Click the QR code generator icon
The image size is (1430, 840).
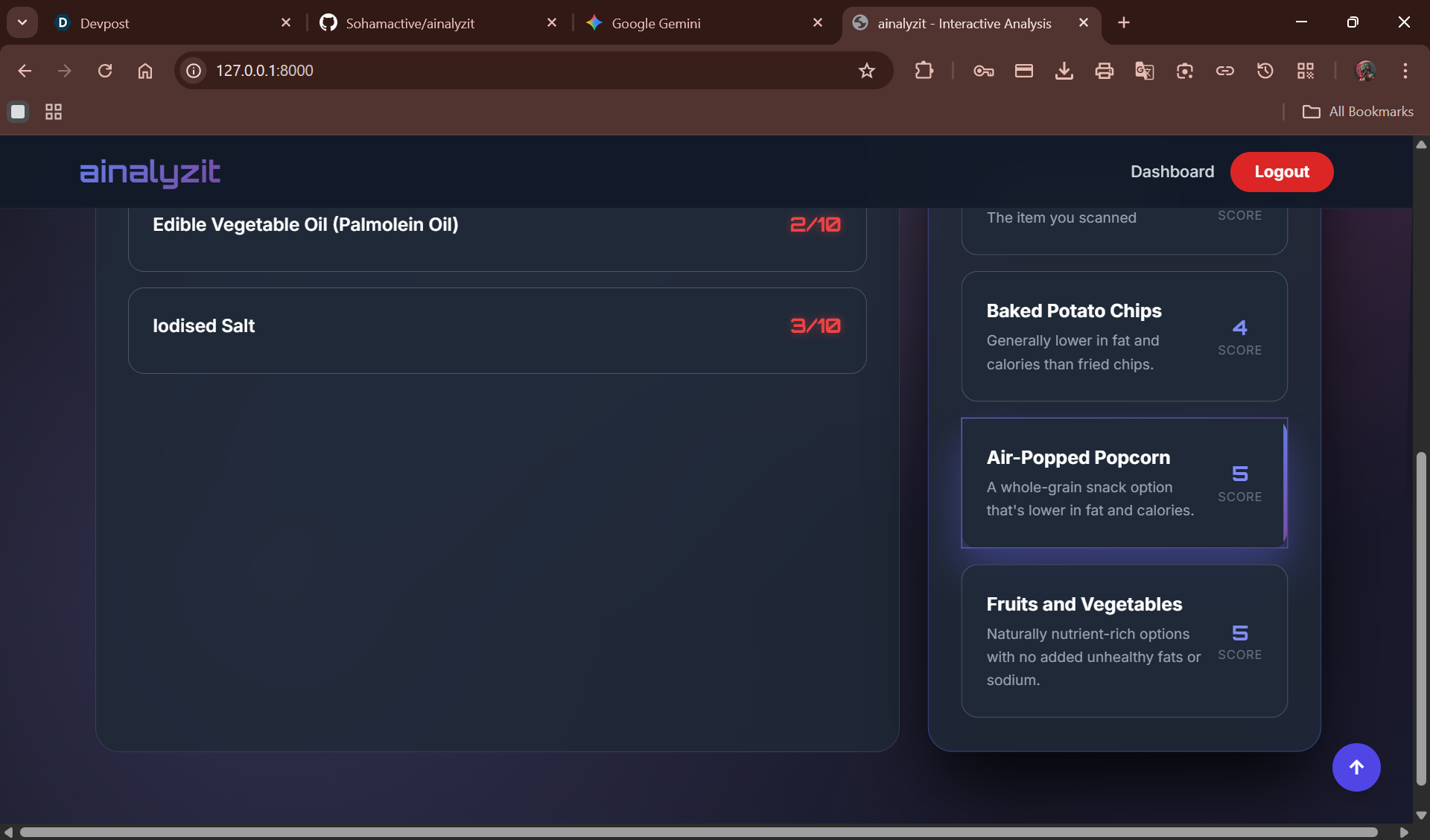tap(1305, 71)
